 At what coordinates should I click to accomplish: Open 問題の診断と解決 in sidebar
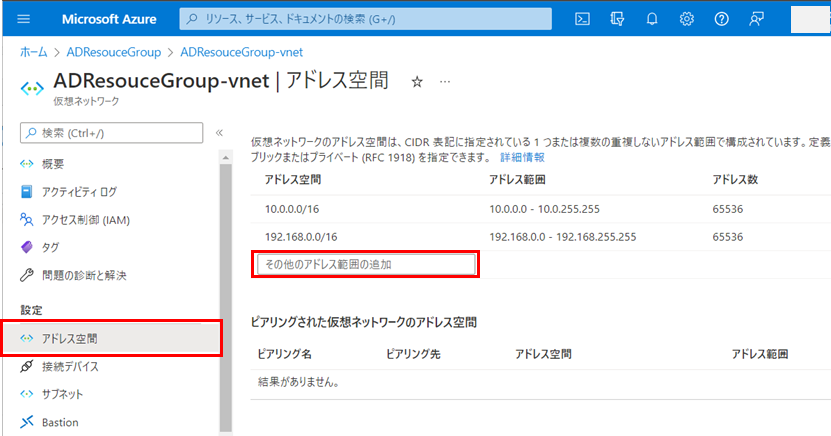tap(84, 275)
